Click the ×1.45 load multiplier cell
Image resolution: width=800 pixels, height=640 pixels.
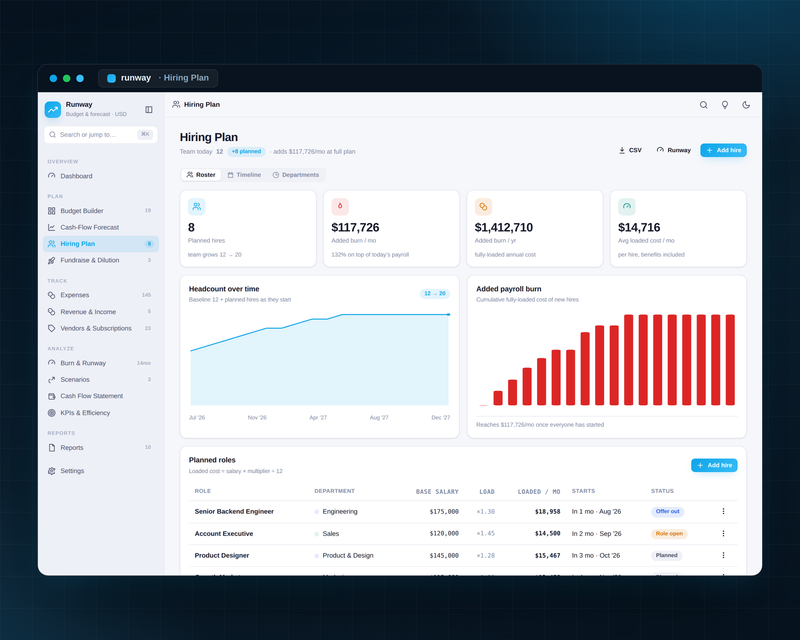485,533
